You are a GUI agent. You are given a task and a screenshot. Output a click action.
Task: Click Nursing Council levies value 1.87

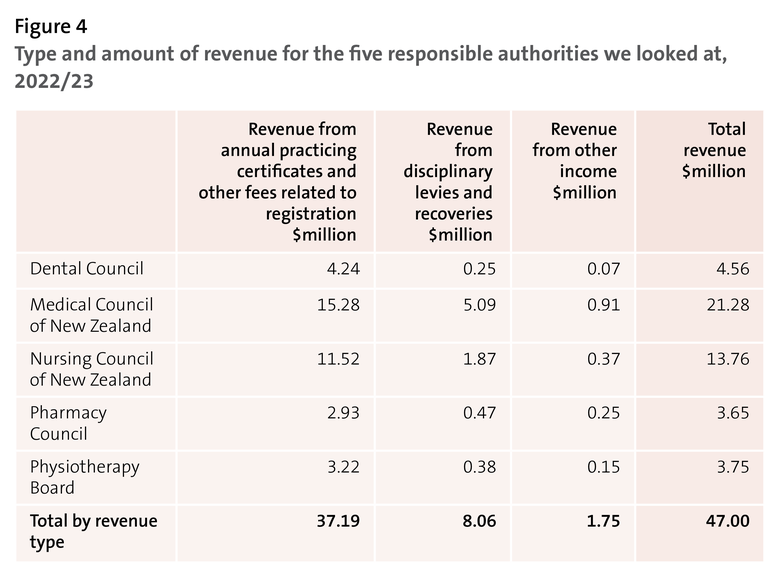[x=480, y=359]
